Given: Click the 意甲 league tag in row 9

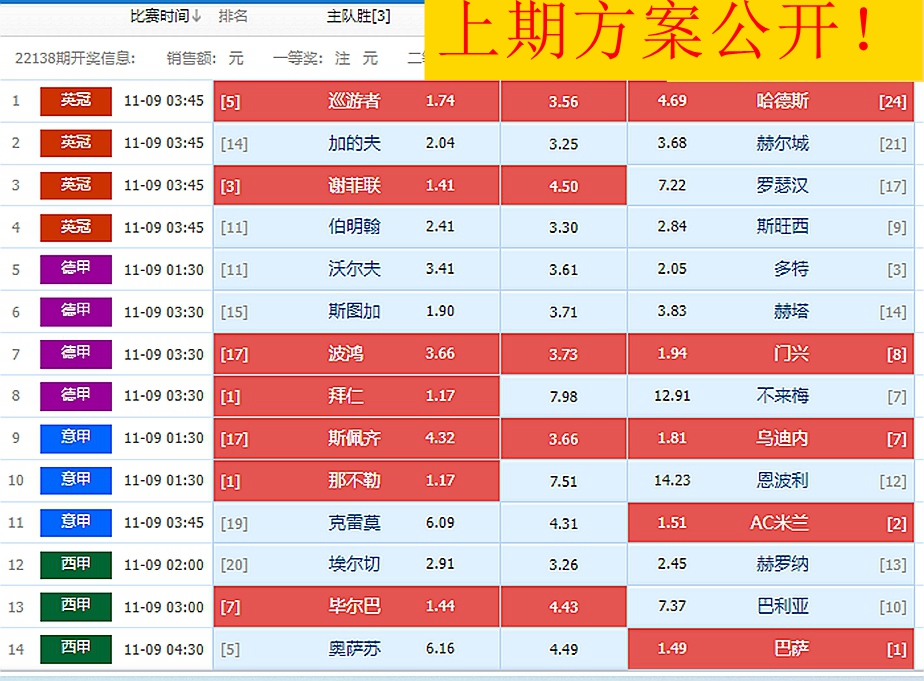Looking at the screenshot, I should (x=75, y=438).
